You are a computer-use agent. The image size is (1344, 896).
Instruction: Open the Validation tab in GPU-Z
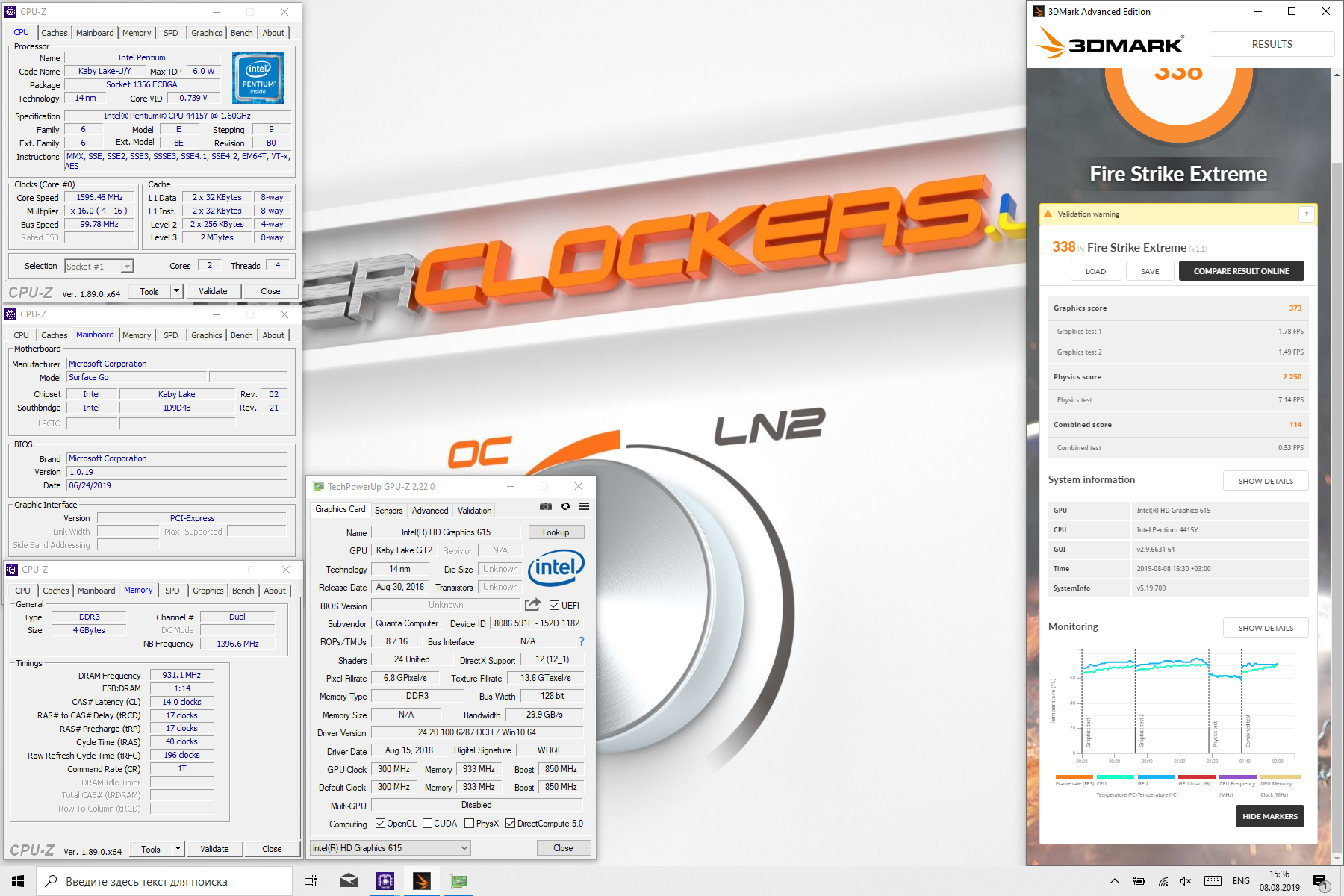click(474, 511)
